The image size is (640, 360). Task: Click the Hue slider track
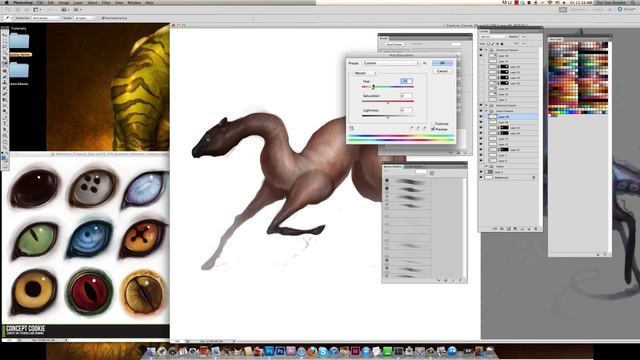[x=388, y=87]
